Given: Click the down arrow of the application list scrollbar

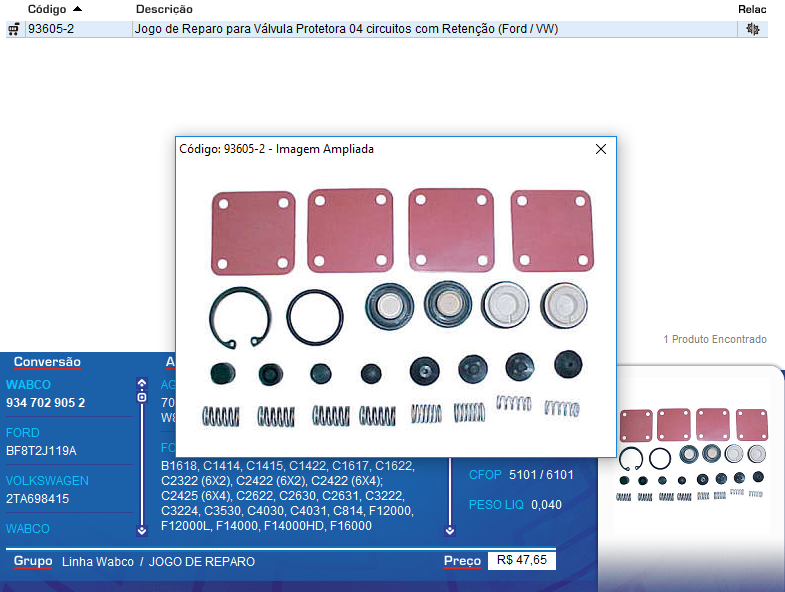Looking at the screenshot, I should [449, 531].
